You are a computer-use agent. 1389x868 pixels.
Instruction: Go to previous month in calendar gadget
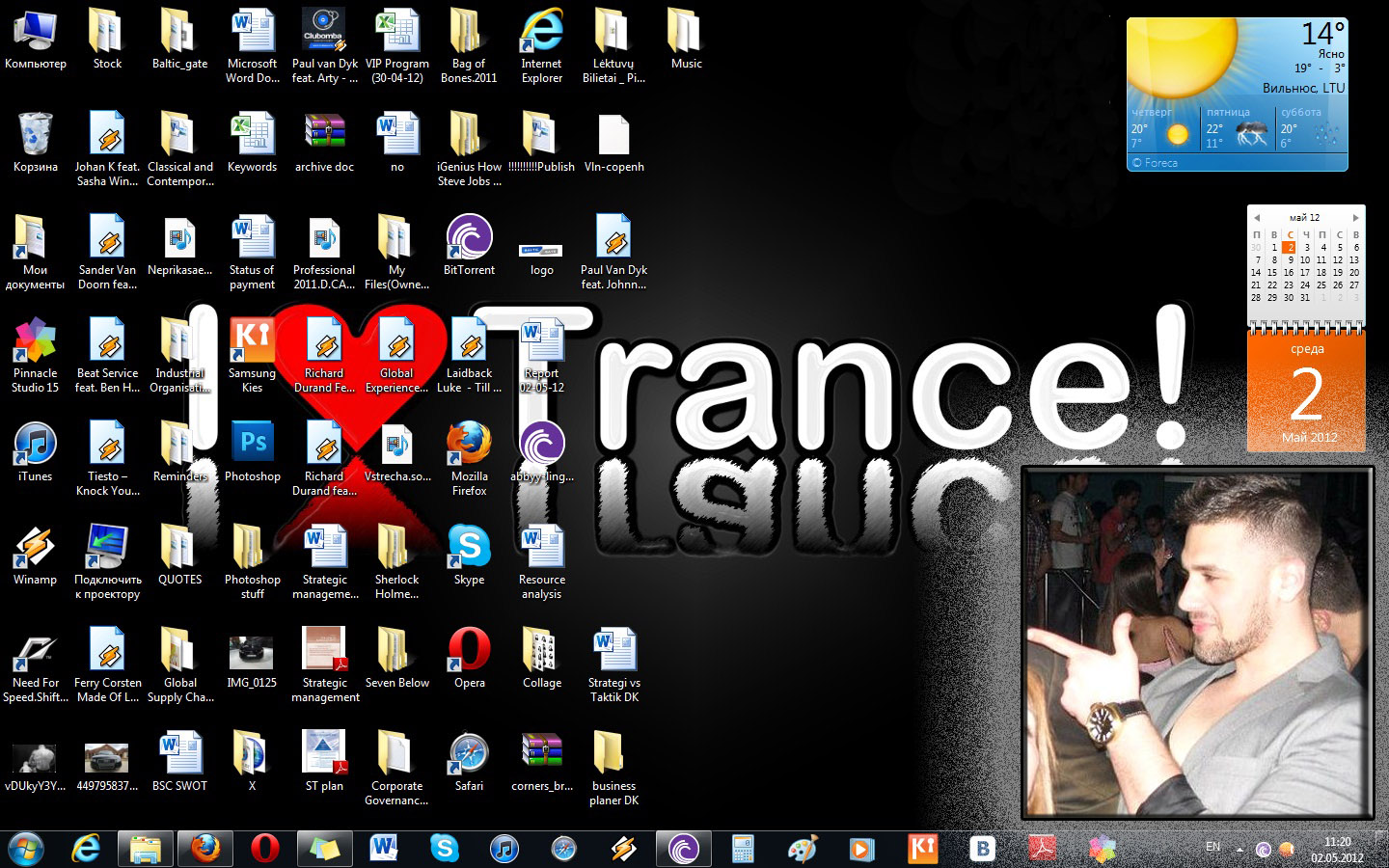(1256, 218)
